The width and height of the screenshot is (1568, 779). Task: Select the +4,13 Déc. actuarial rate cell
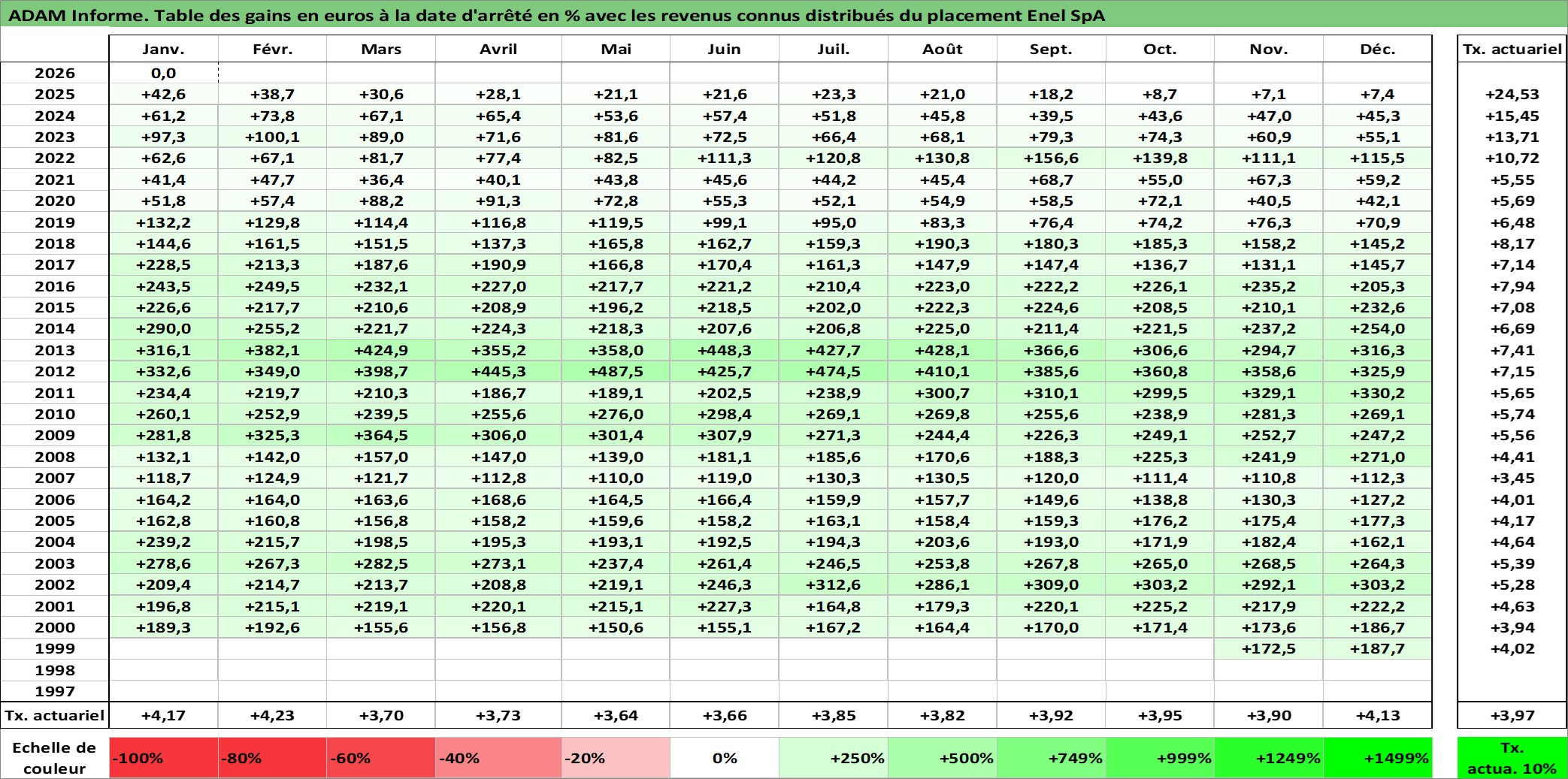point(1378,716)
